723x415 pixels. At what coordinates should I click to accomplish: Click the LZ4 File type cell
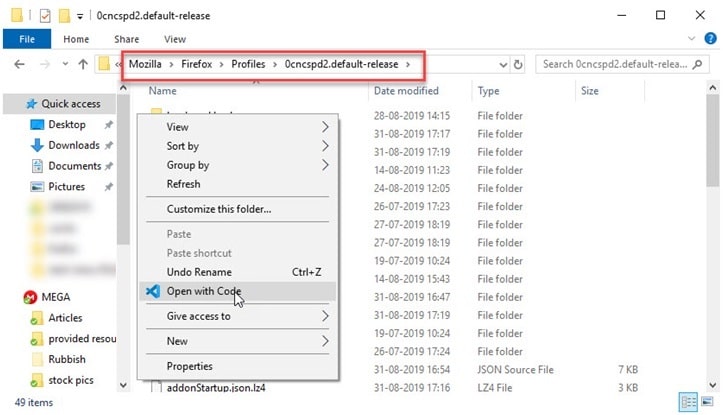(x=494, y=388)
